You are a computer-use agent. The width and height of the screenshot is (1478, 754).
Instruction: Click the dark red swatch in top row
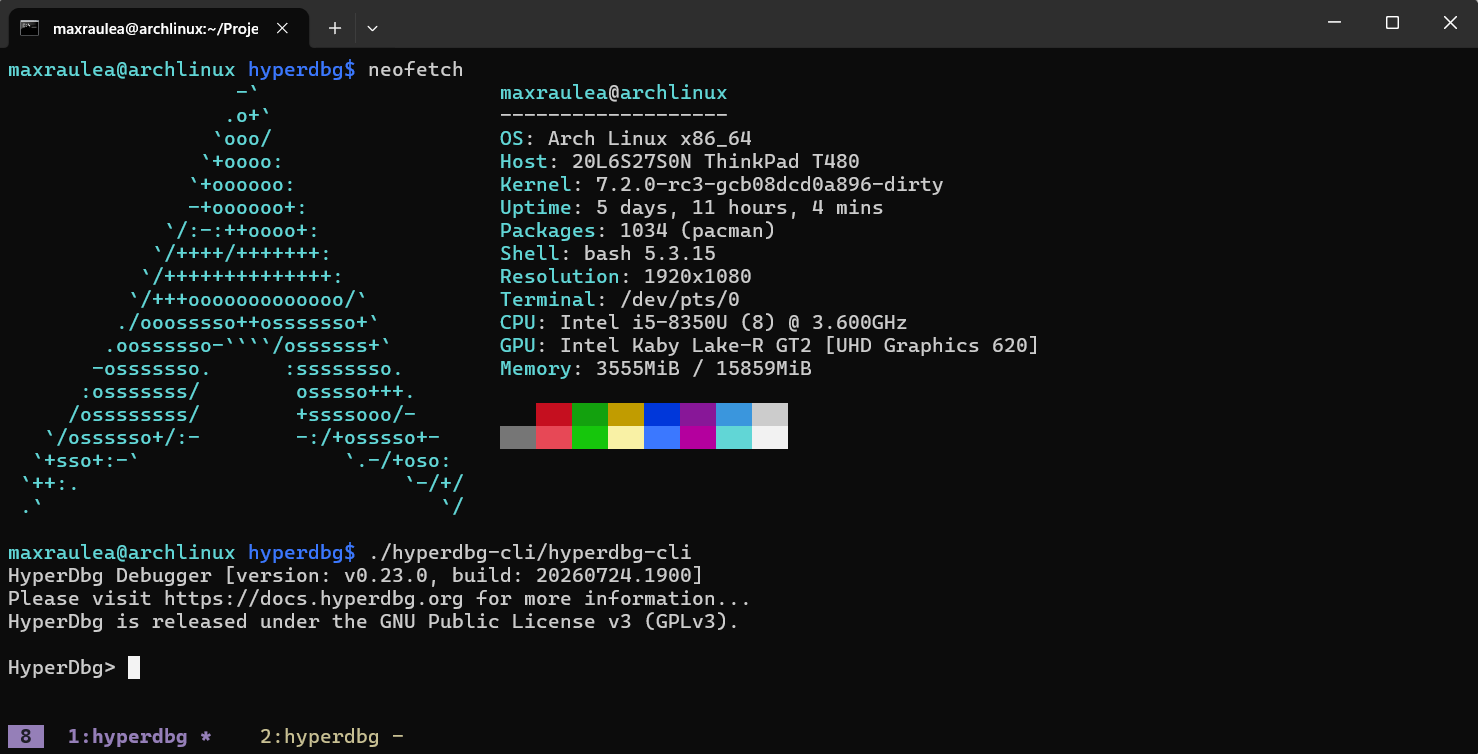click(x=554, y=415)
